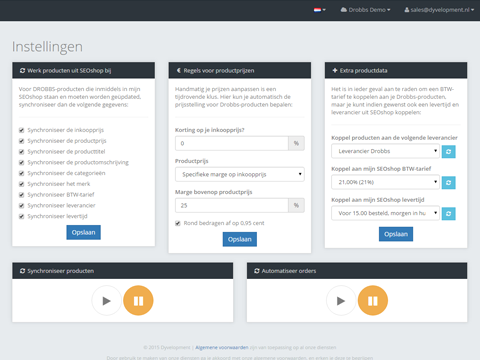Open the Algemene voorwaarden link
The width and height of the screenshot is (480, 360).
(222, 347)
